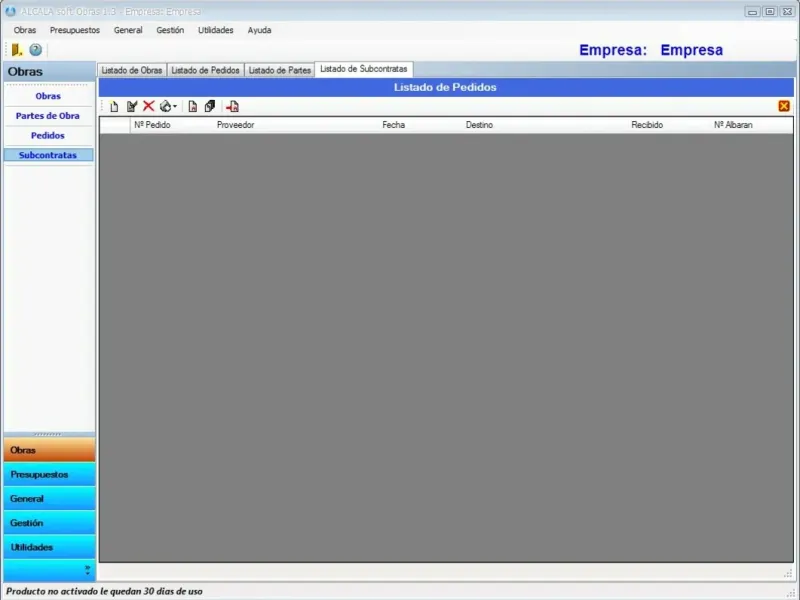Click Obras link in sidebar list

coord(48,96)
